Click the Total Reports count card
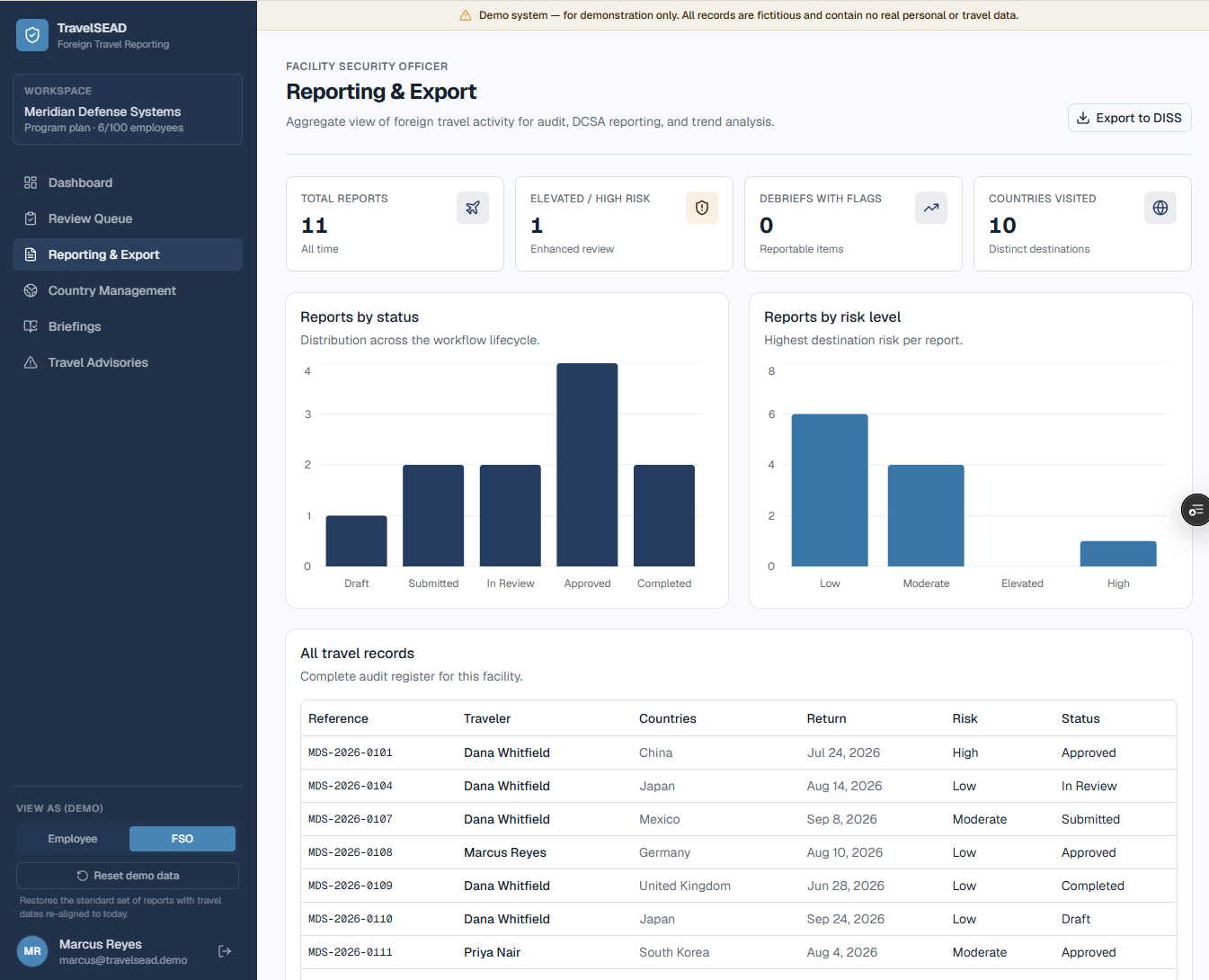 pos(395,224)
